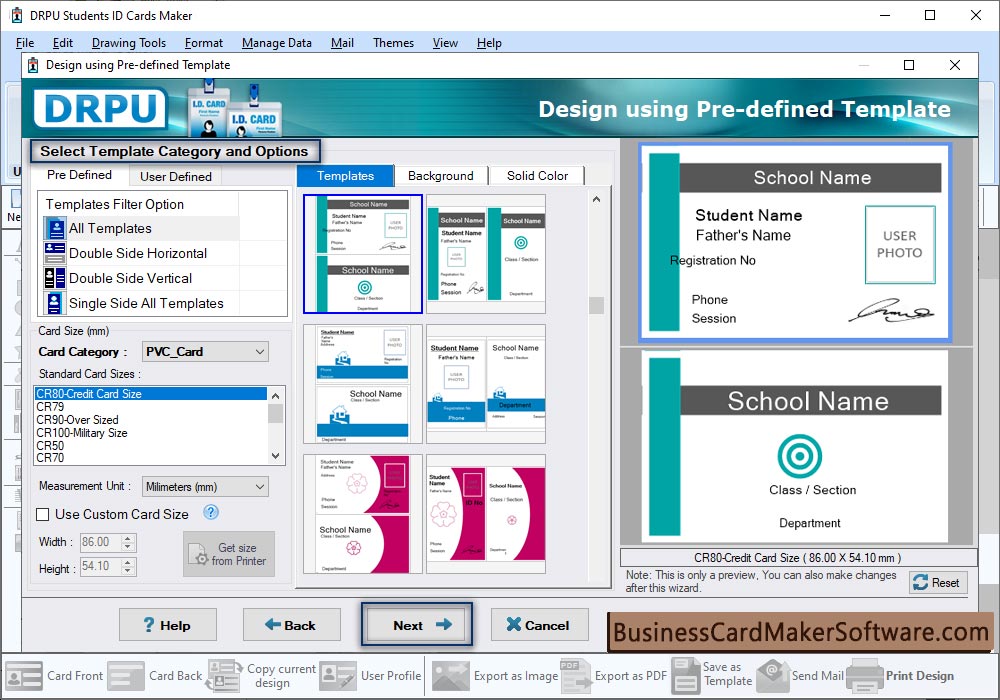Select pink flower vertical template thumbnail
The width and height of the screenshot is (1000, 700).
[486, 514]
